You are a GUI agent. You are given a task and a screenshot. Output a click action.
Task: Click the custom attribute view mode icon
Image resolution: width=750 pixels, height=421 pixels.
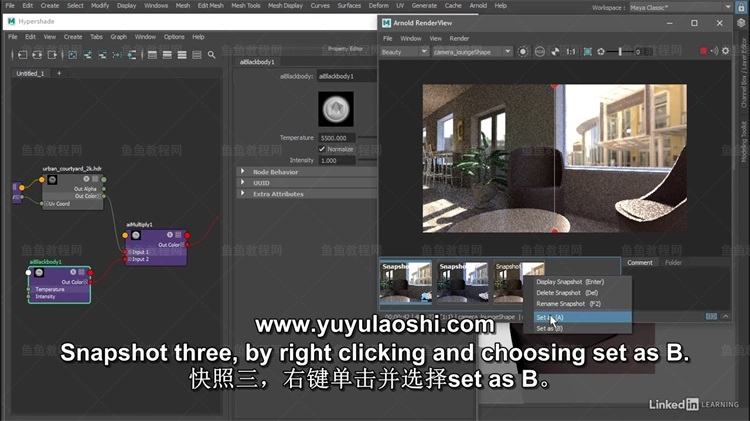[x=197, y=55]
